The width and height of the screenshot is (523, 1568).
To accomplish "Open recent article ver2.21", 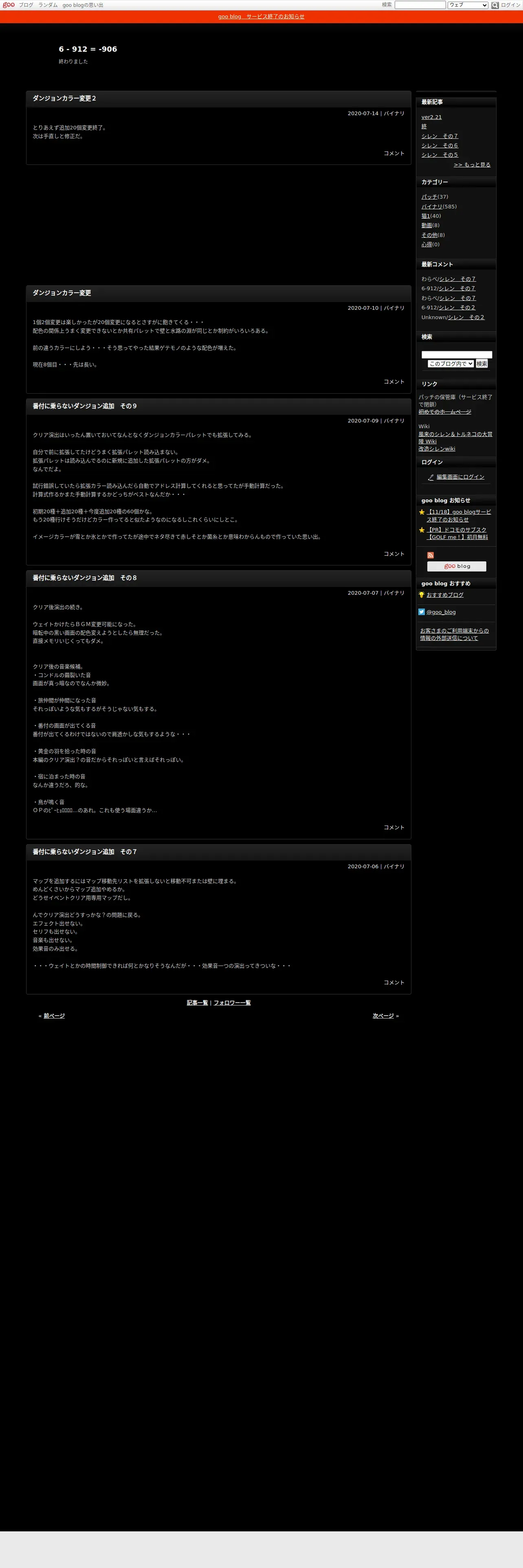I will point(432,117).
